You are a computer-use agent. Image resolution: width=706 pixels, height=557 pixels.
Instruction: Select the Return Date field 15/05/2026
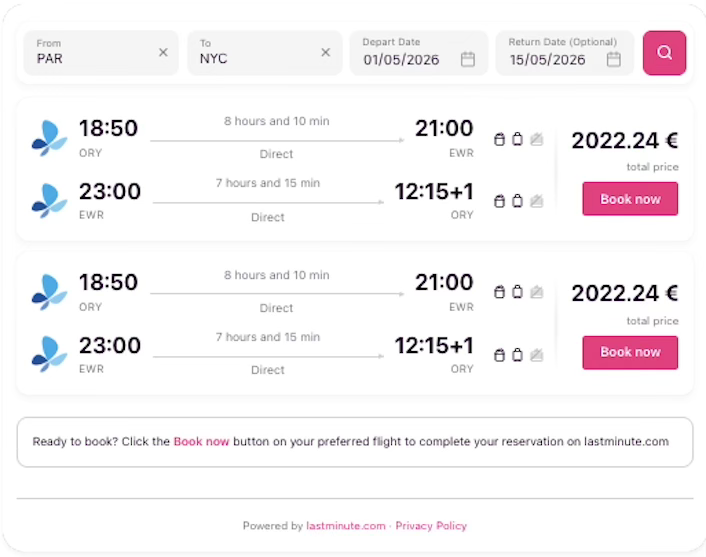pyautogui.click(x=548, y=60)
